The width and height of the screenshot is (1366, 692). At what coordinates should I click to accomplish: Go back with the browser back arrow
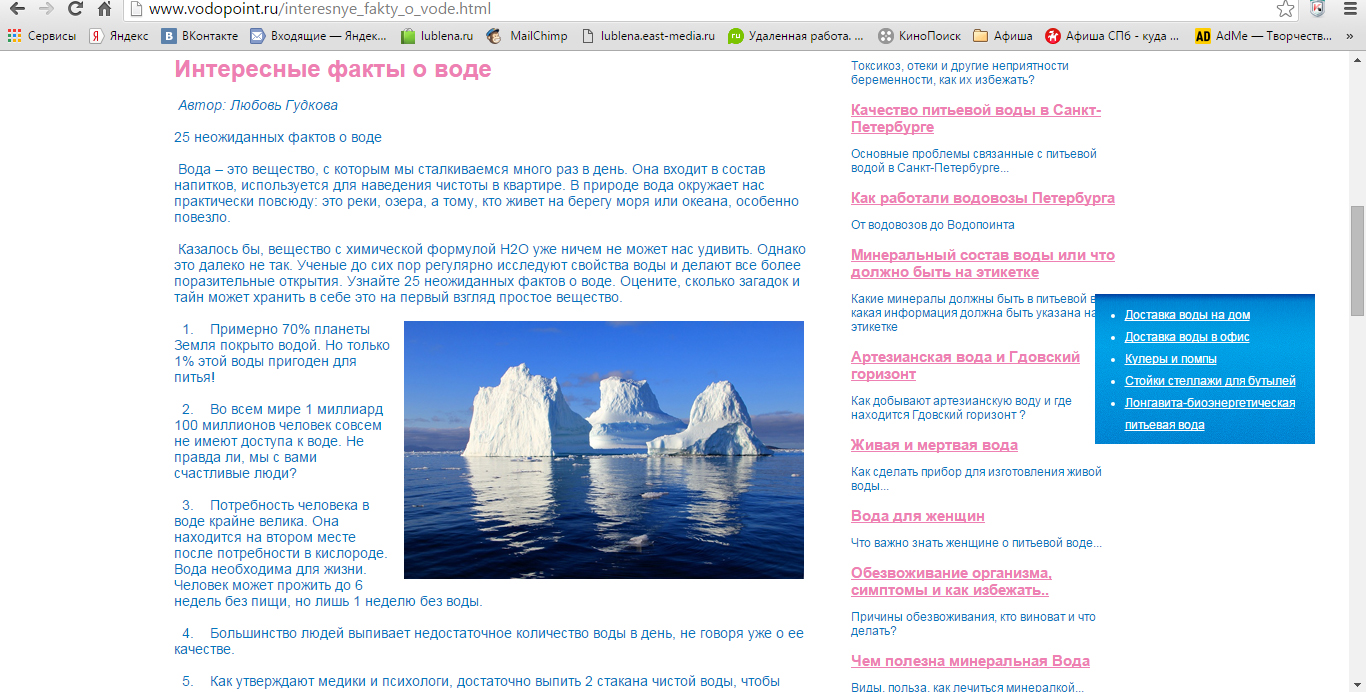coord(16,9)
